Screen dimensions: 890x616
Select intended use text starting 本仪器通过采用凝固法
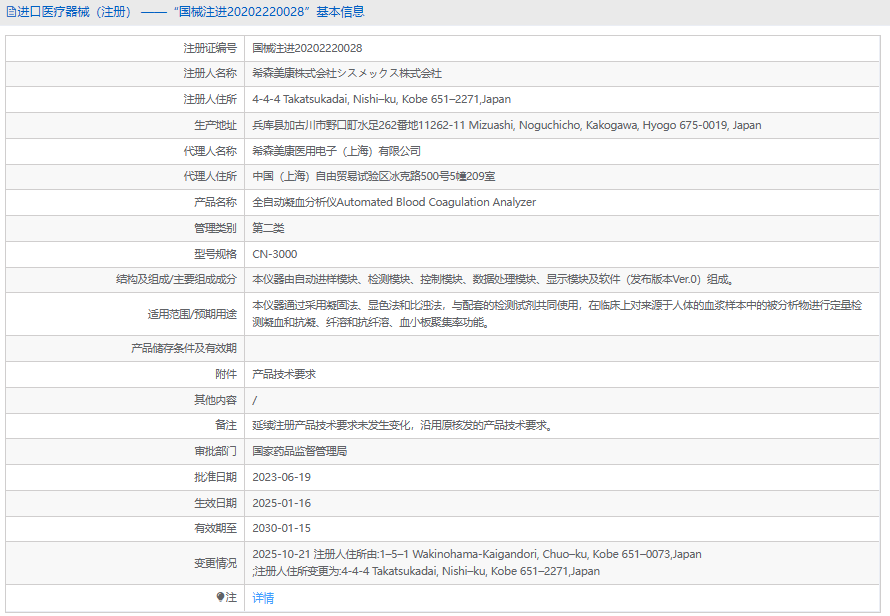557,314
